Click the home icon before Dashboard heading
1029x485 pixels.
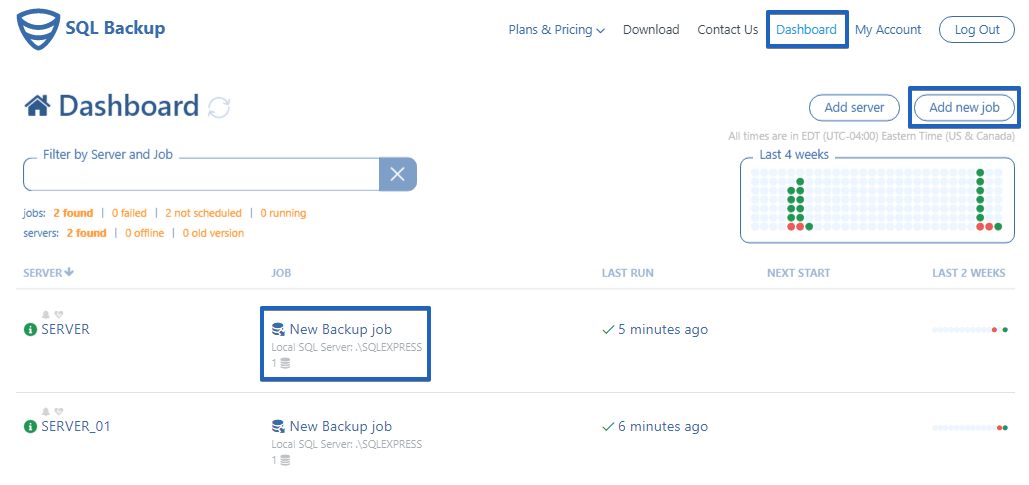pos(38,106)
